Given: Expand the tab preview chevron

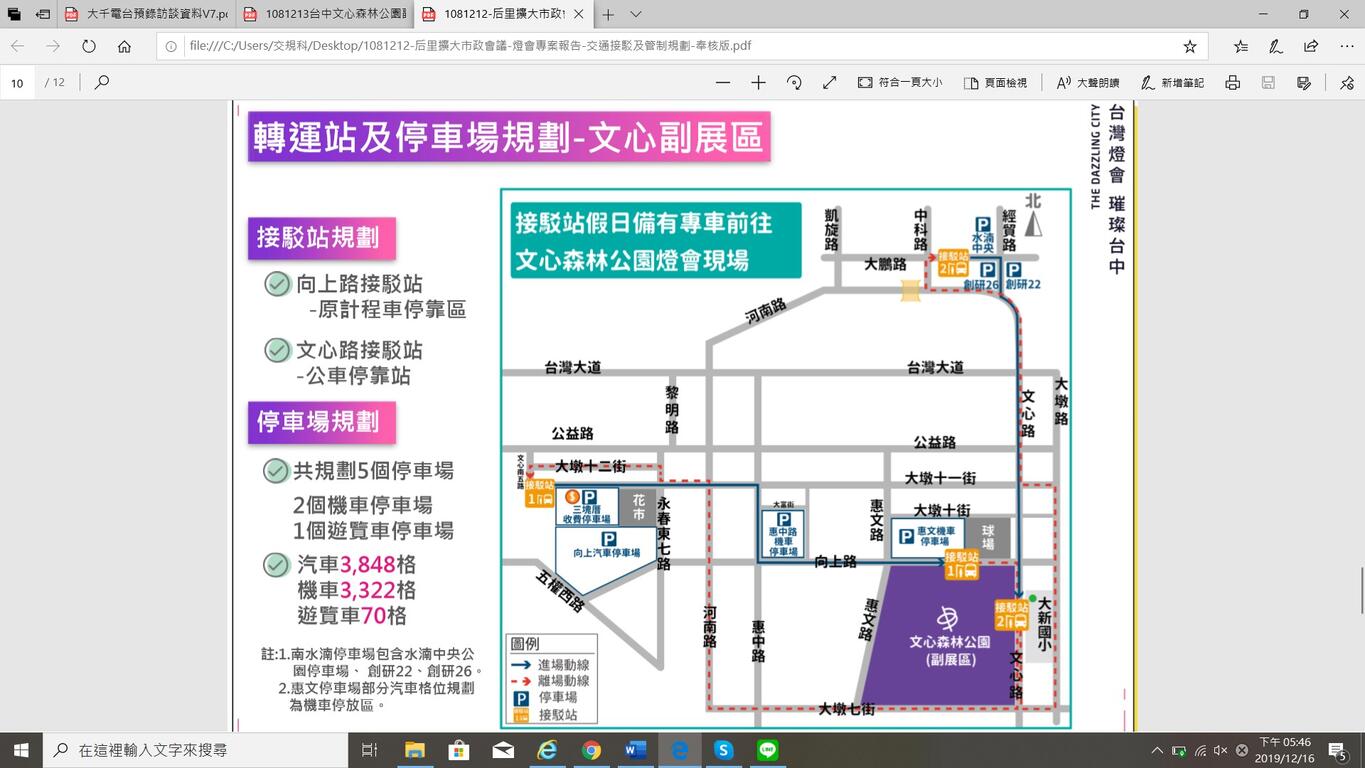Looking at the screenshot, I should 636,14.
